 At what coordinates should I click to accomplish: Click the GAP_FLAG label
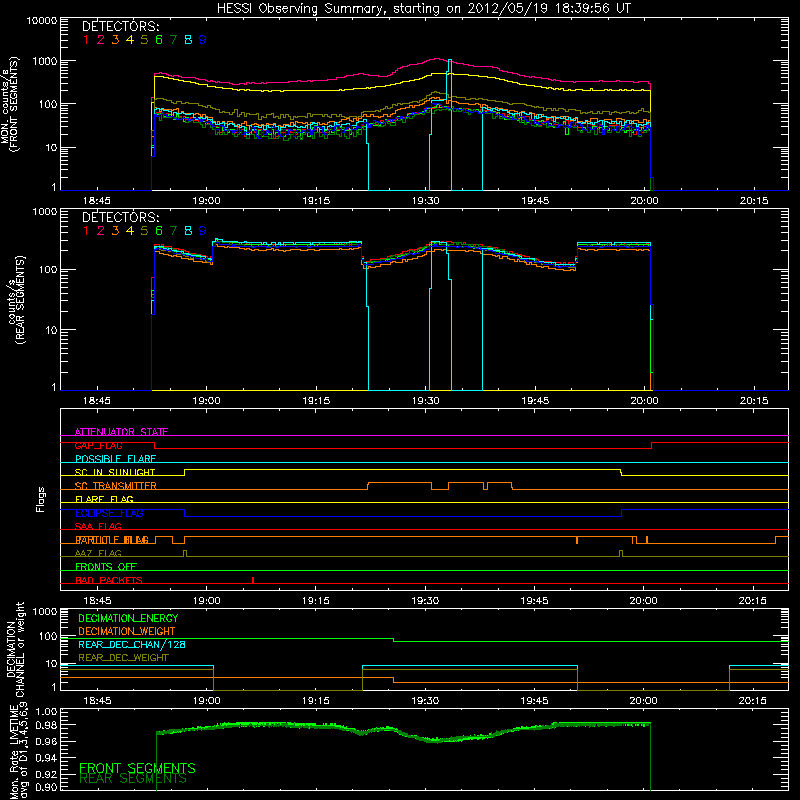click(x=98, y=445)
